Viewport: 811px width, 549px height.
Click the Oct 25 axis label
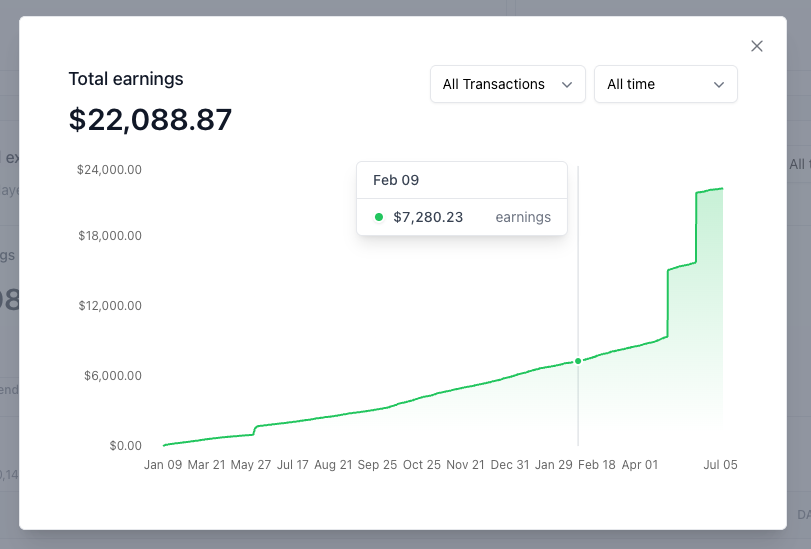tap(422, 465)
